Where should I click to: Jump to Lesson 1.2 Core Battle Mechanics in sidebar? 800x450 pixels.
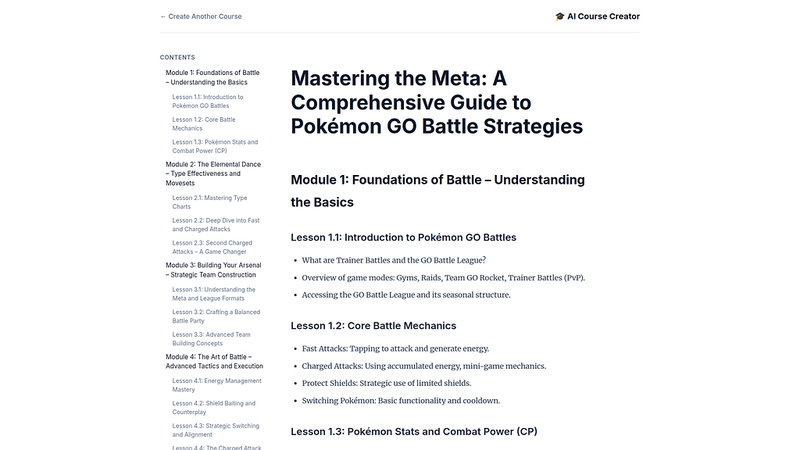(x=203, y=124)
